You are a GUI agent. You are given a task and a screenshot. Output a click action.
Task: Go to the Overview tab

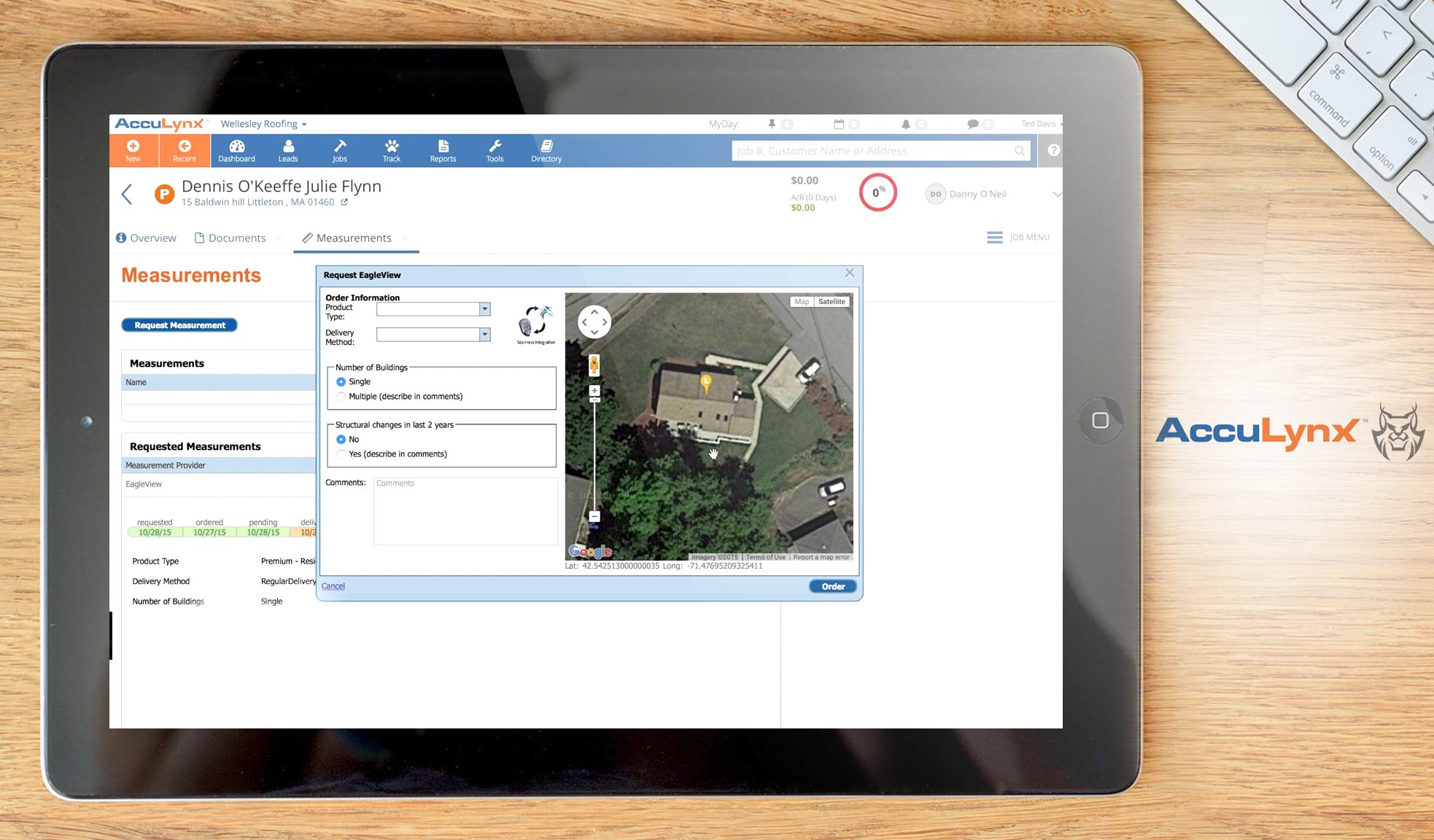click(x=153, y=238)
